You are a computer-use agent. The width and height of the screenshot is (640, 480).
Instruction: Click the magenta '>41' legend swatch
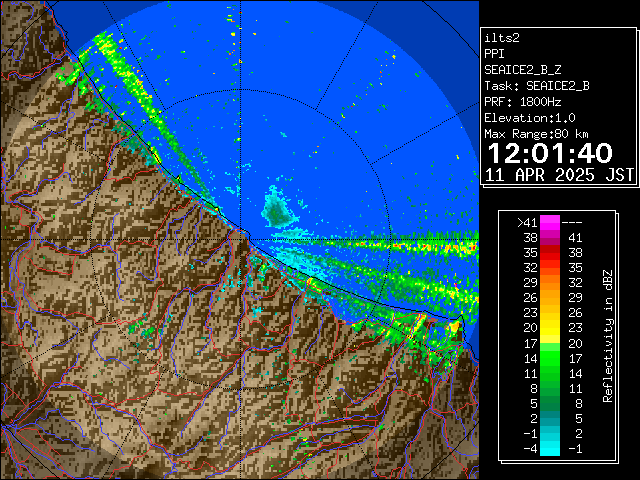tap(550, 223)
